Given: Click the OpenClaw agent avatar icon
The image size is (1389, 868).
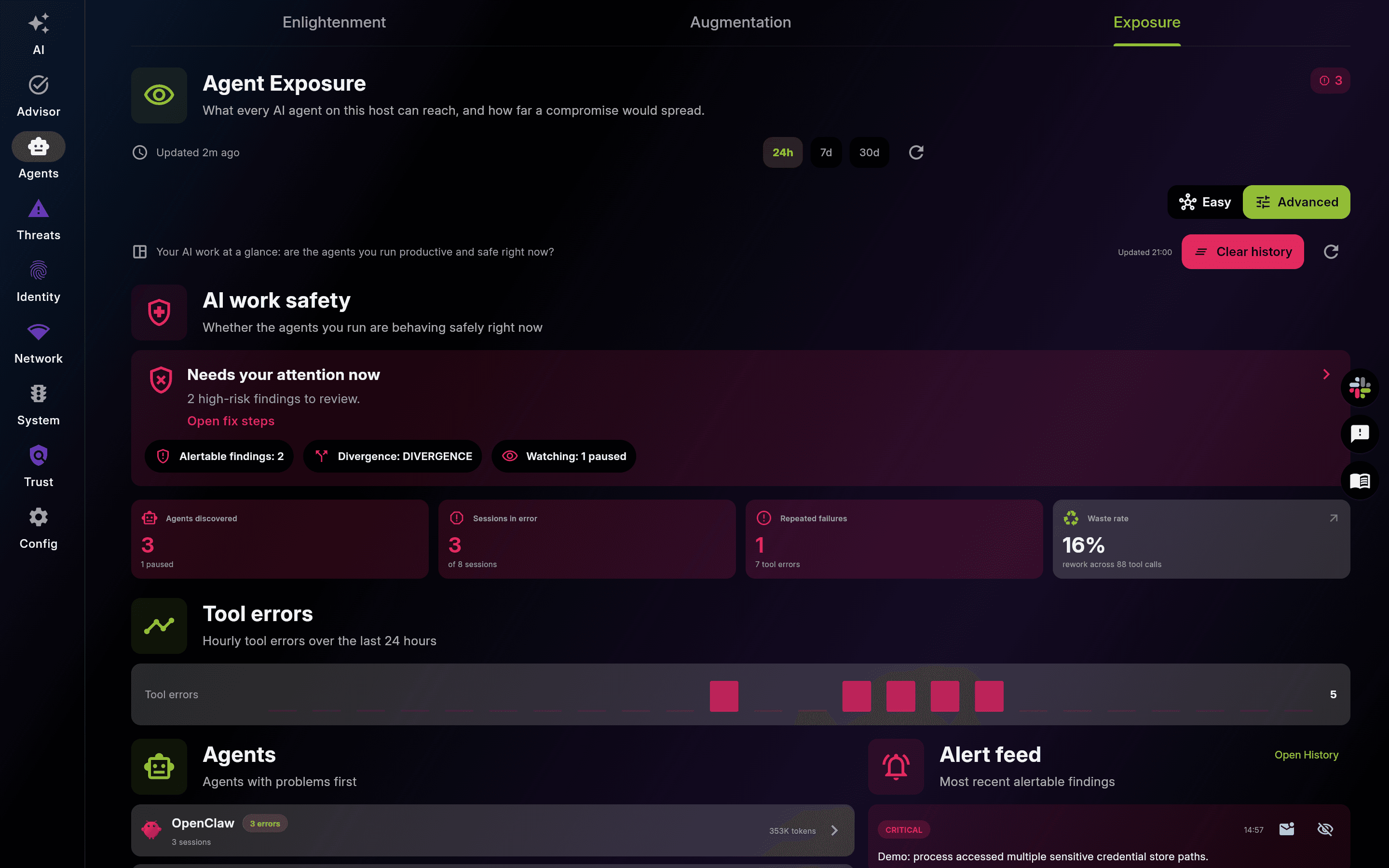Looking at the screenshot, I should (151, 829).
